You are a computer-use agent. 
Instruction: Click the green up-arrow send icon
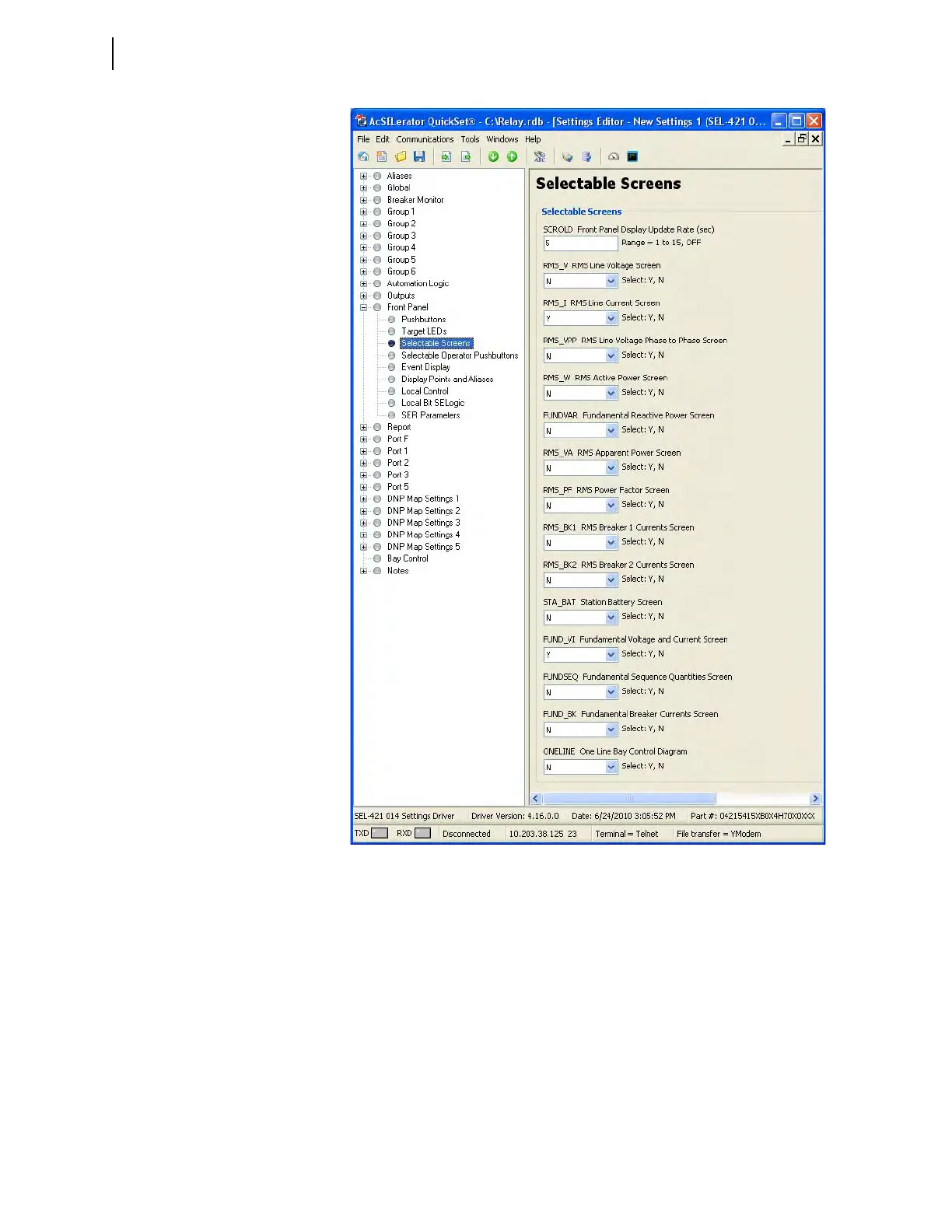pyautogui.click(x=512, y=156)
